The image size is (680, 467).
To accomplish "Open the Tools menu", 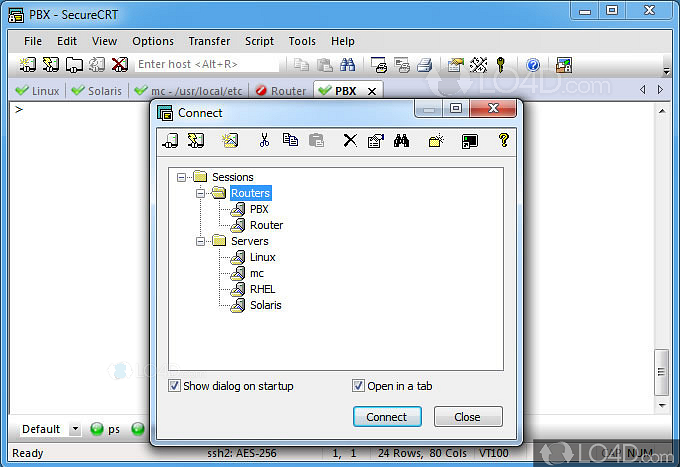I will [302, 41].
